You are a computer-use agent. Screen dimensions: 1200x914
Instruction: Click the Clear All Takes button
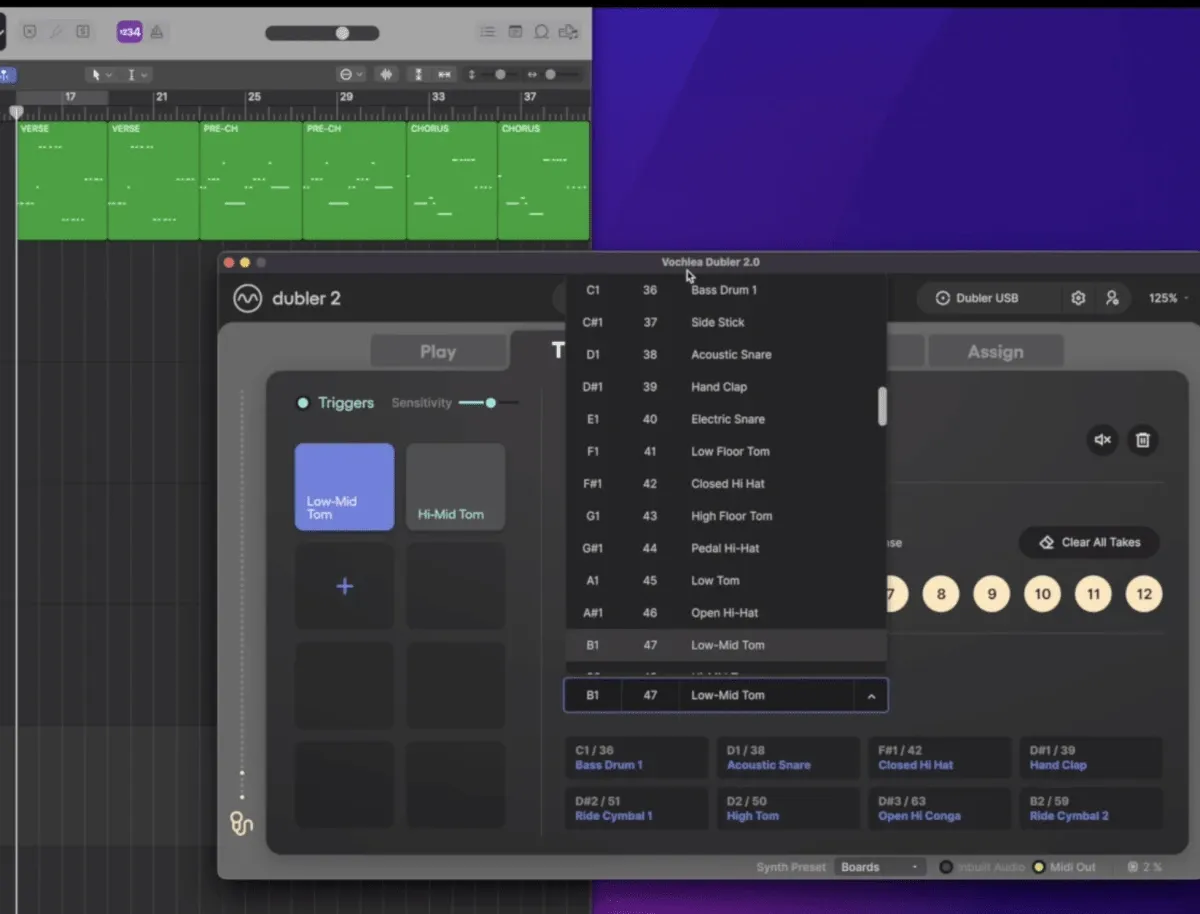[1089, 542]
